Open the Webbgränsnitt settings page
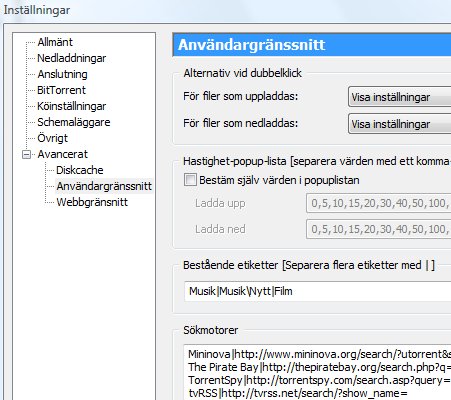Screen dimensions: 451x400 pos(92,202)
